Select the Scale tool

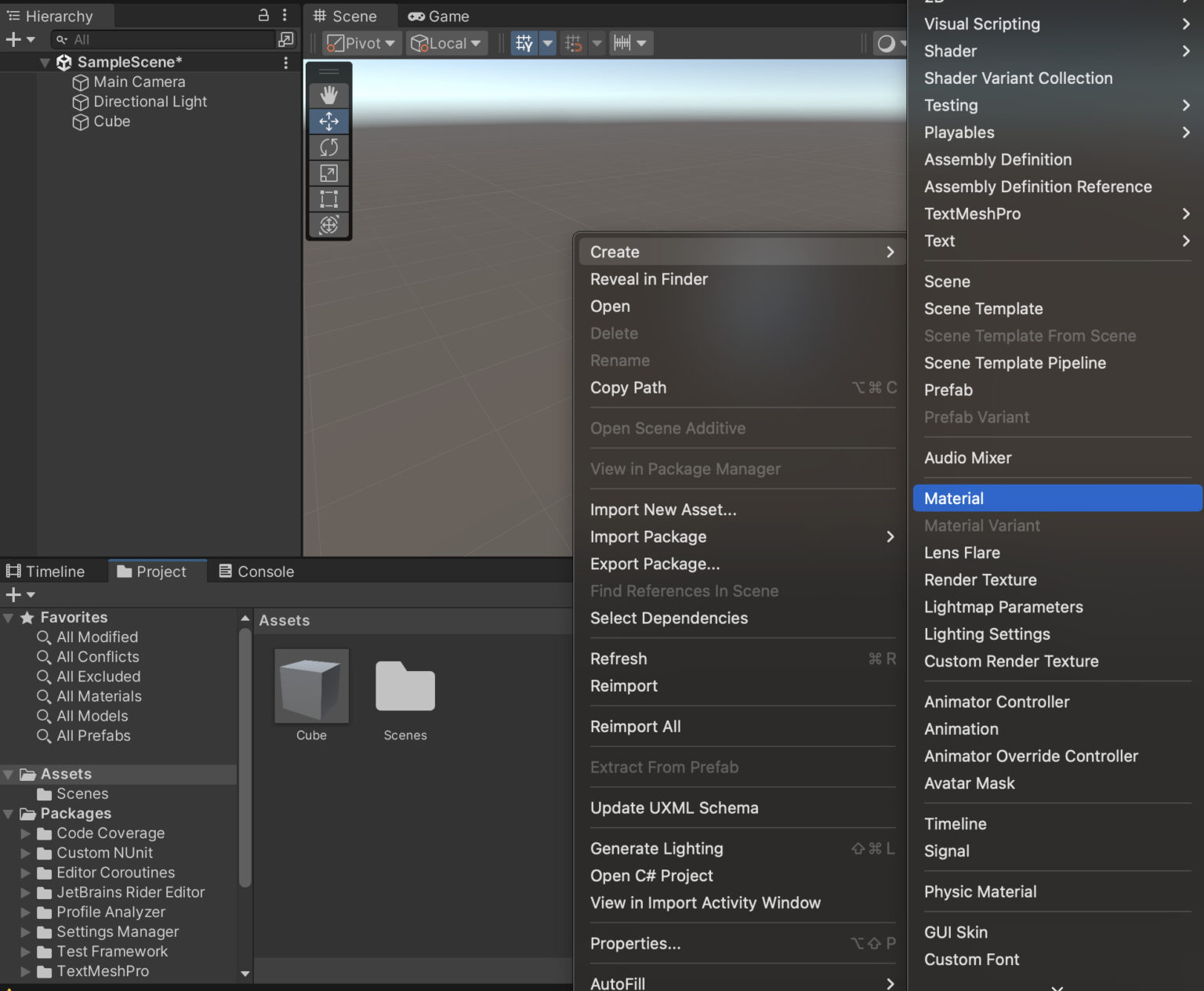point(328,173)
